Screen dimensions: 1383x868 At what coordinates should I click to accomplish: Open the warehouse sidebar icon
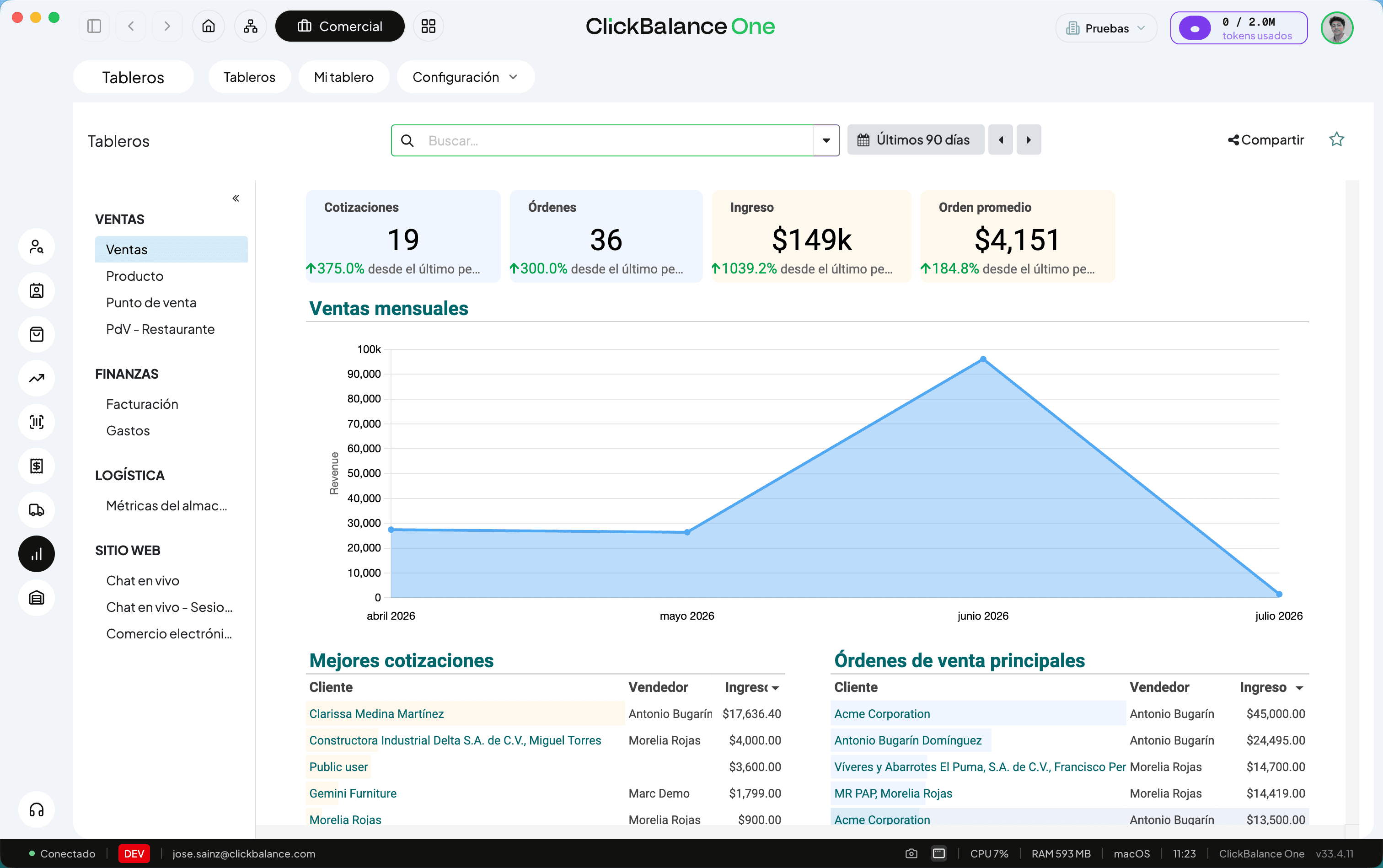(37, 598)
